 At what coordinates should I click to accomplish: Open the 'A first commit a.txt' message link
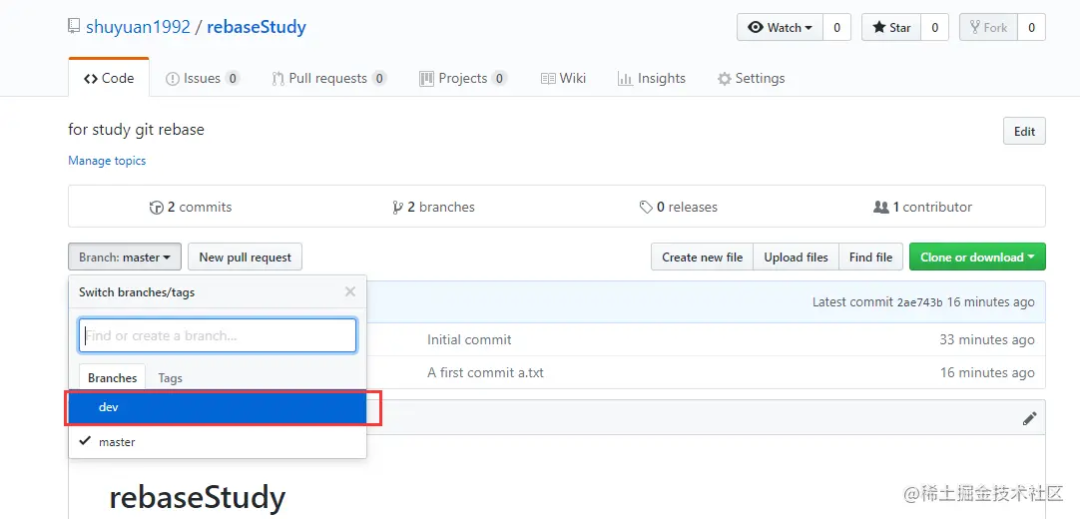486,372
